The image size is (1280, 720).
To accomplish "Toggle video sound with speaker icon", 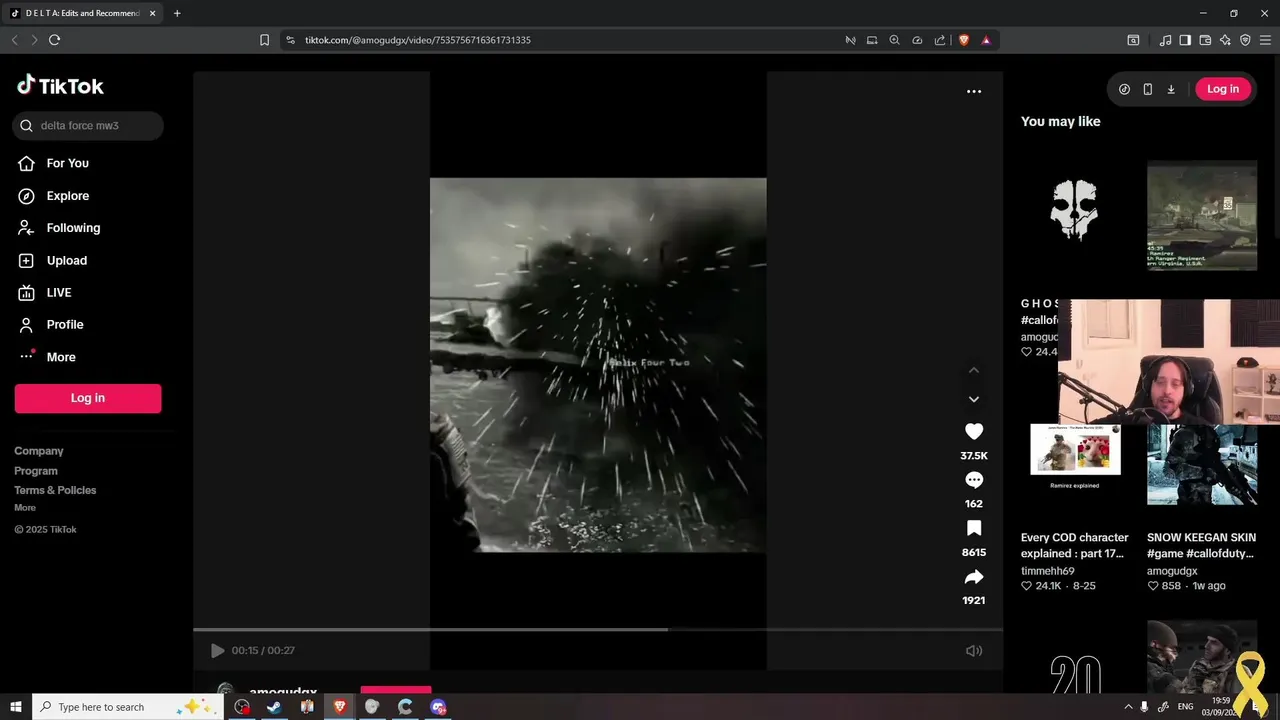I will coord(974,651).
